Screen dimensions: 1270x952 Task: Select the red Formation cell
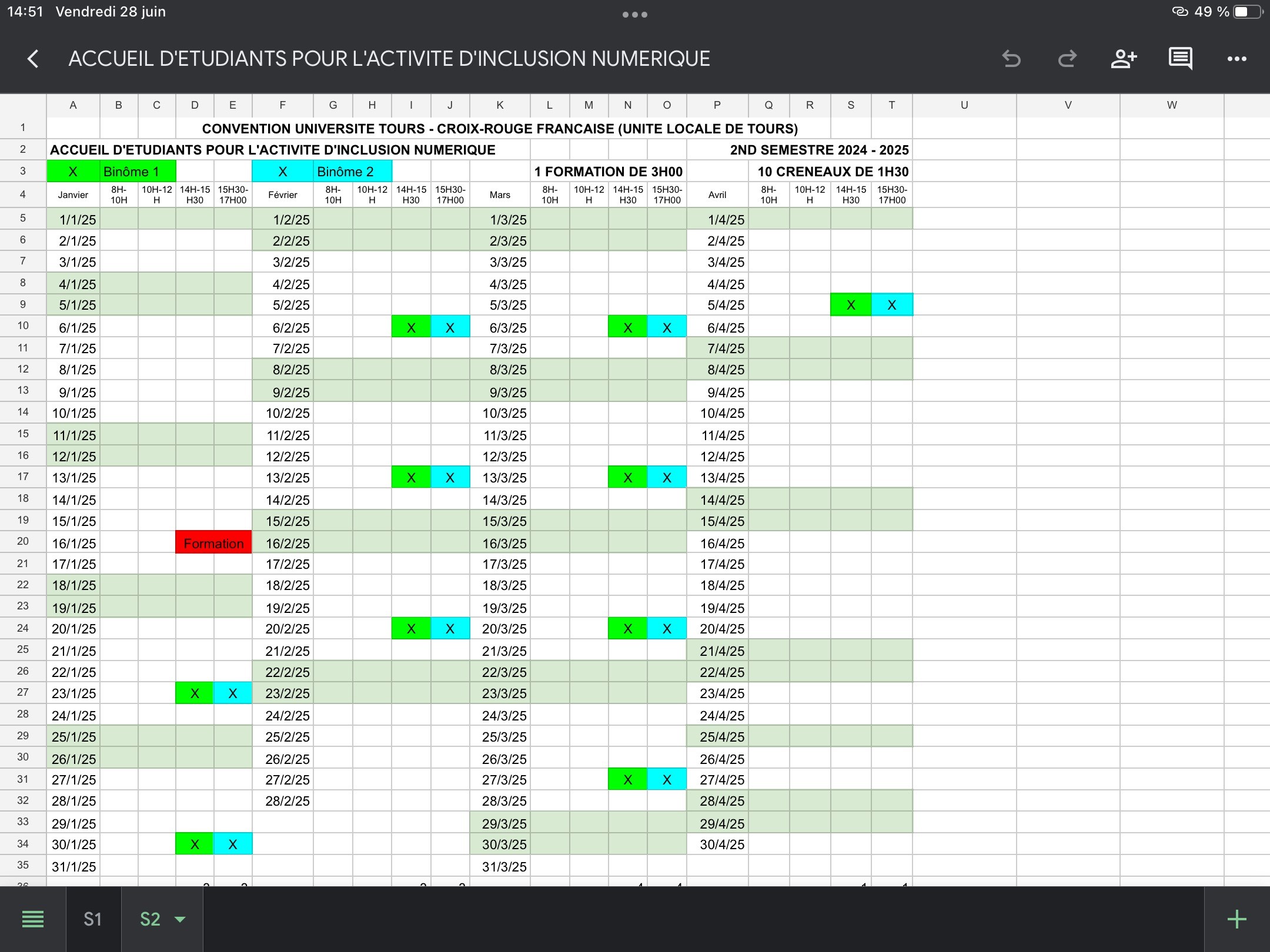(213, 543)
